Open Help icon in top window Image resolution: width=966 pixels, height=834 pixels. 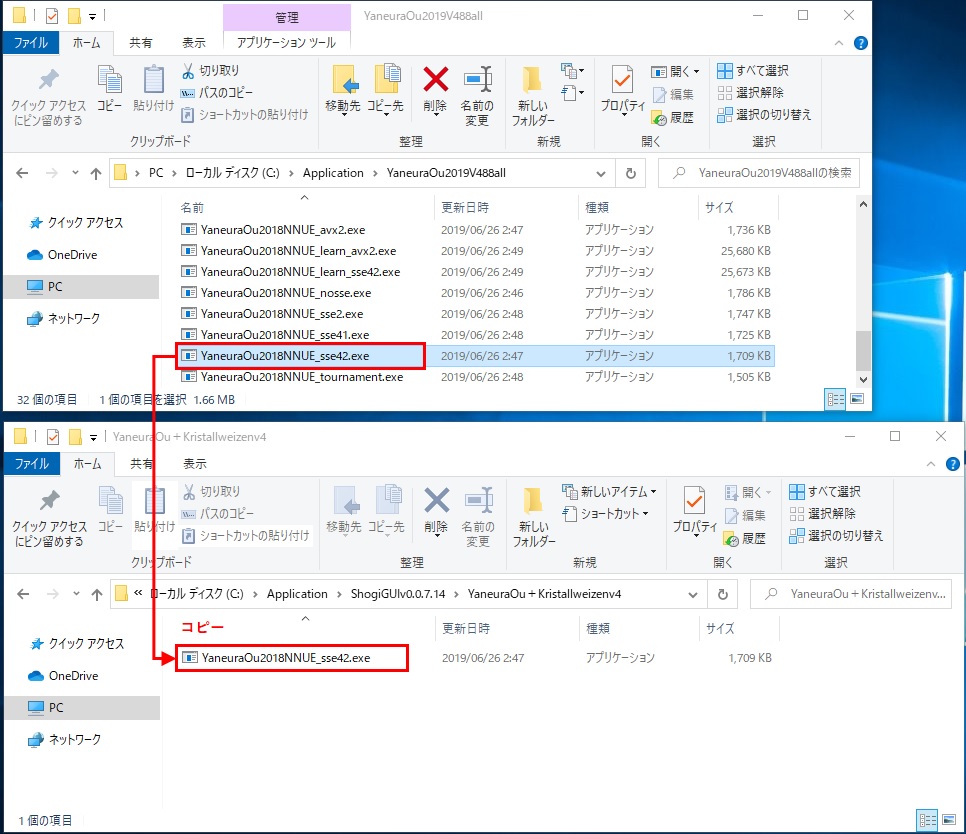click(x=861, y=43)
